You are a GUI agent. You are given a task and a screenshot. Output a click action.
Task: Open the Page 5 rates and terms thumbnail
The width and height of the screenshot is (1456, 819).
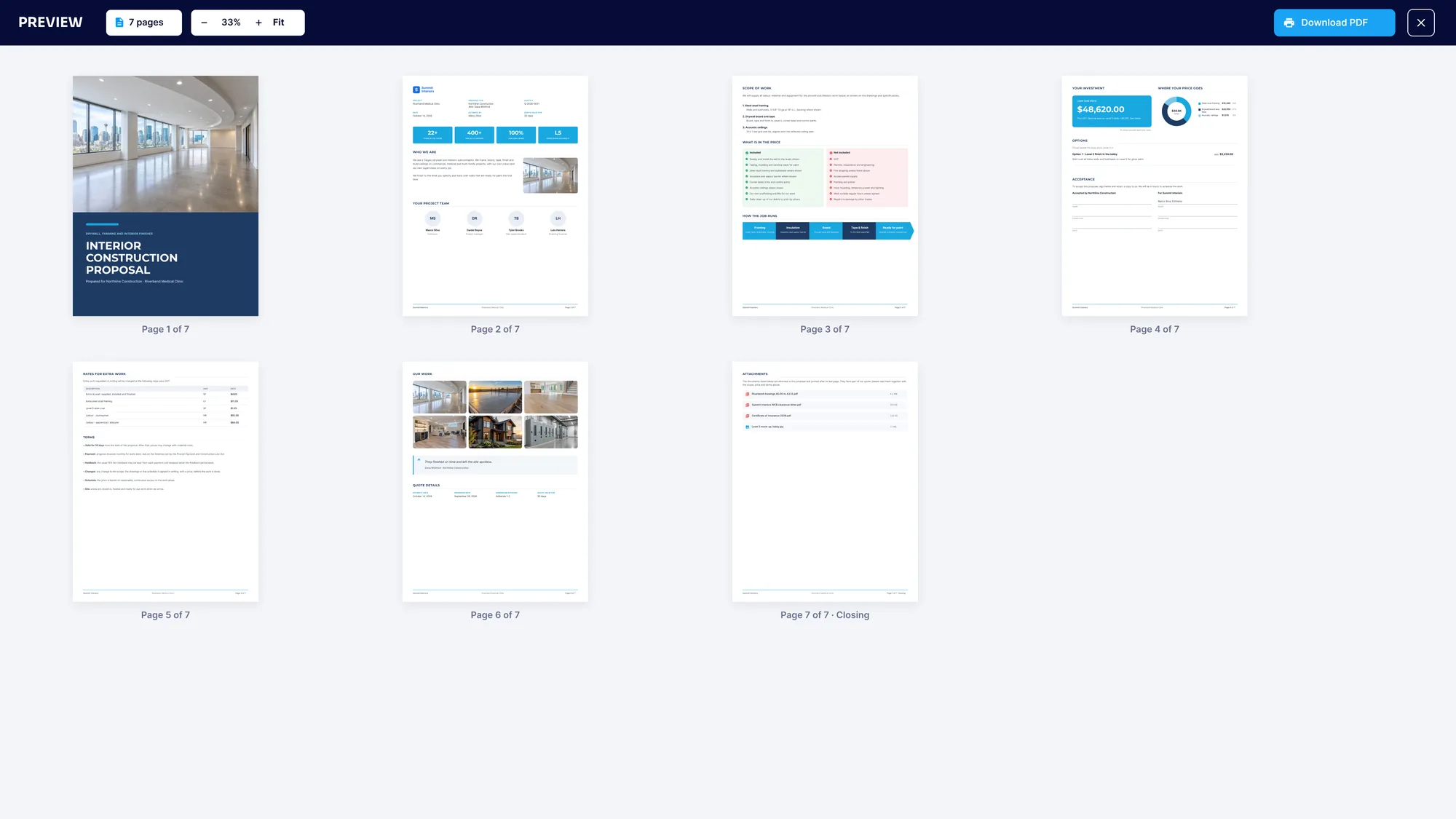(165, 481)
